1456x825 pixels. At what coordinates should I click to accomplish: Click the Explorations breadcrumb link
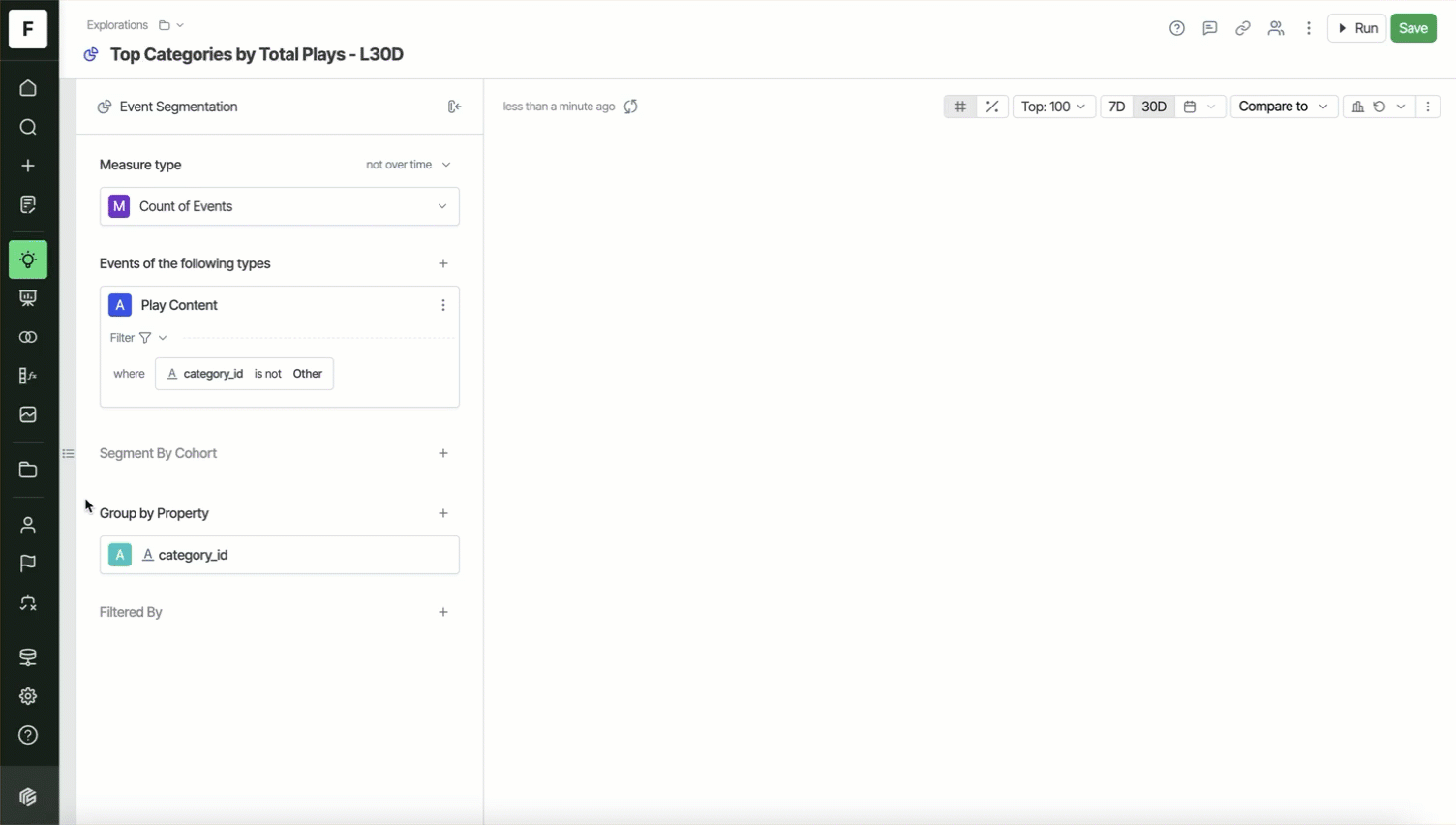click(x=117, y=25)
